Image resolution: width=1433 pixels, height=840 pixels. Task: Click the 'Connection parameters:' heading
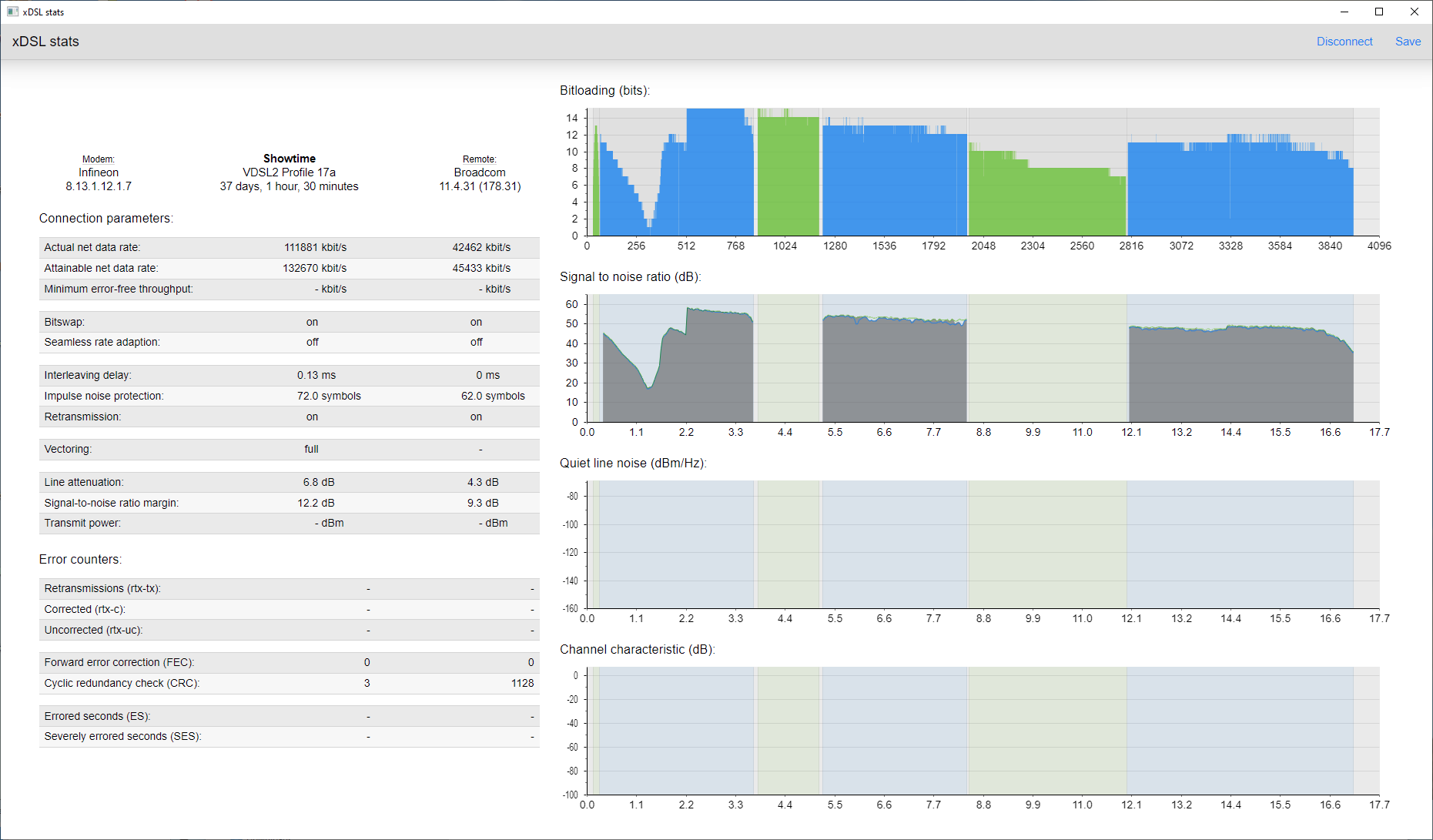tap(106, 219)
